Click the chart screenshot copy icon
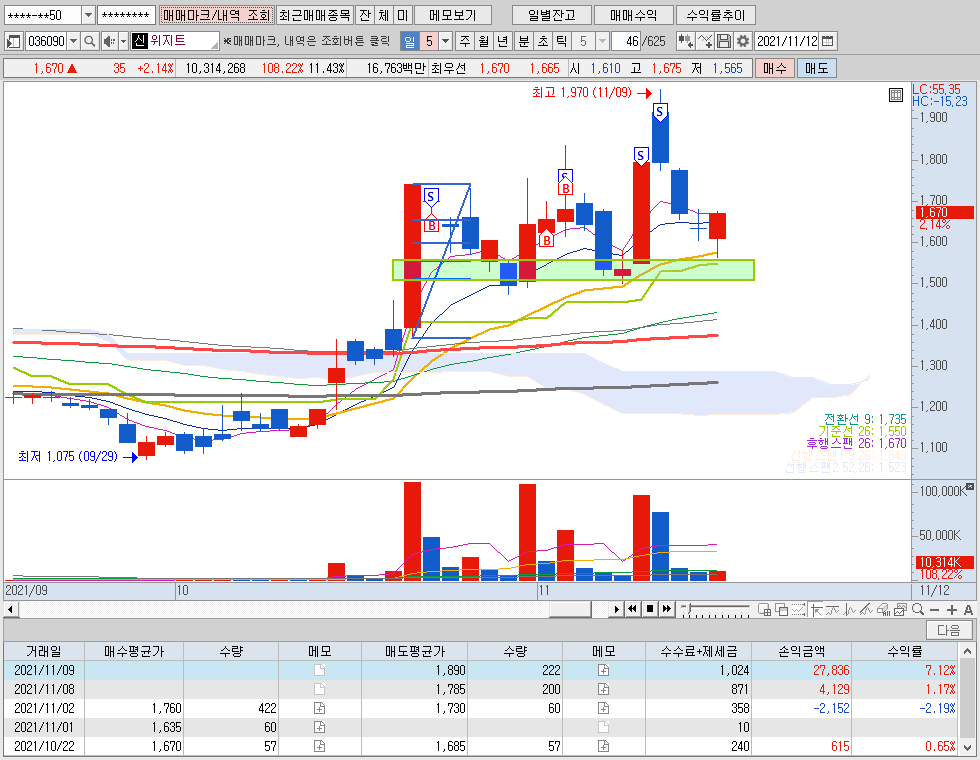Viewport: 980px width, 760px height. 901,609
